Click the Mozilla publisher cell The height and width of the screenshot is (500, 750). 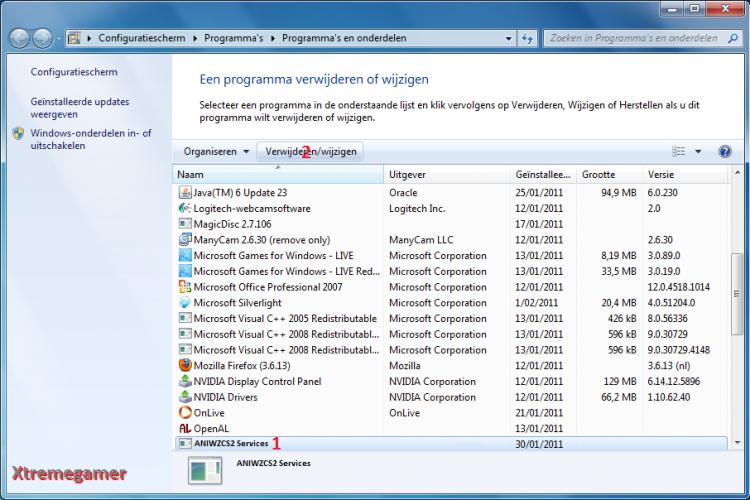pyautogui.click(x=405, y=366)
